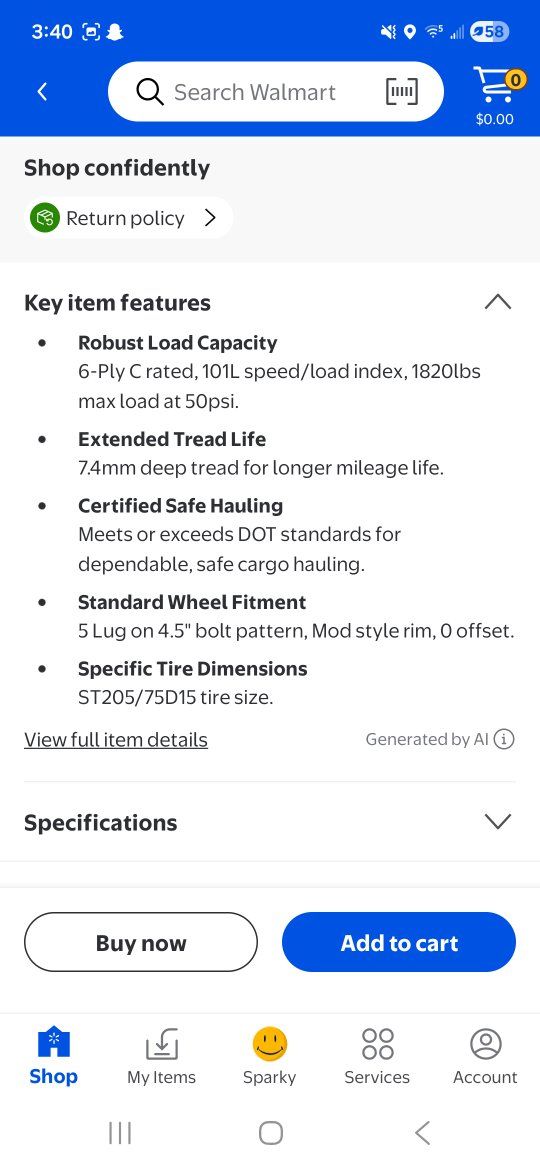Tap the Add to cart button
This screenshot has width=540, height=1170.
click(x=399, y=942)
